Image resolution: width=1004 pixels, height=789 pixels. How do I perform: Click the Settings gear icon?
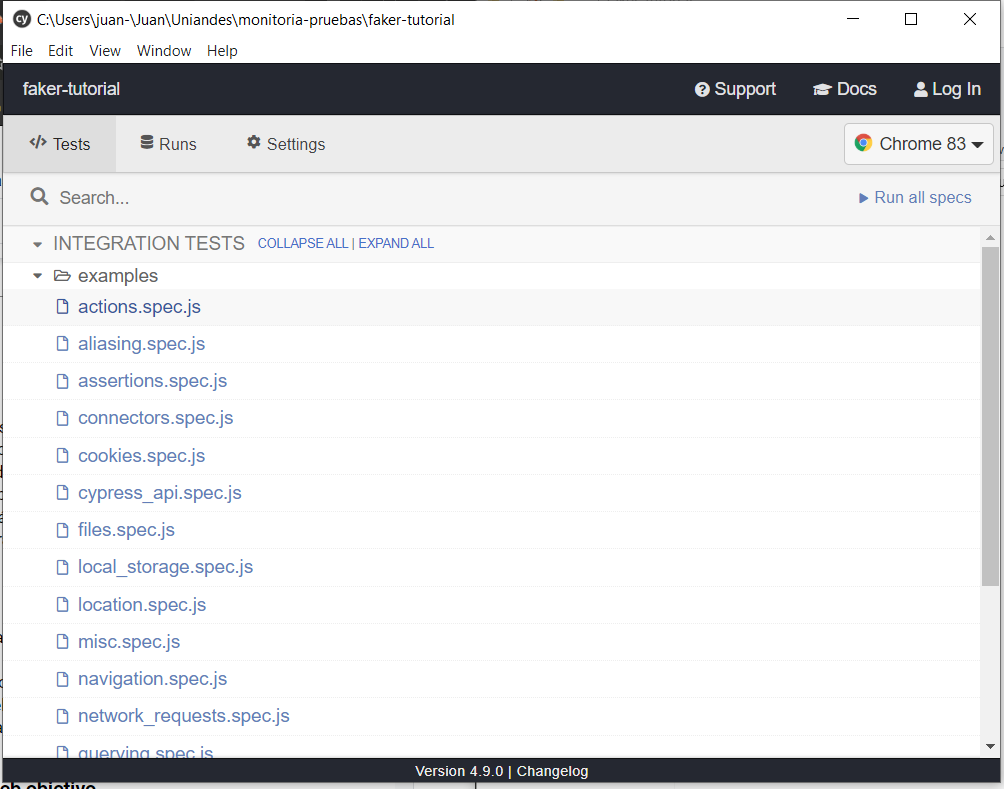coord(254,142)
